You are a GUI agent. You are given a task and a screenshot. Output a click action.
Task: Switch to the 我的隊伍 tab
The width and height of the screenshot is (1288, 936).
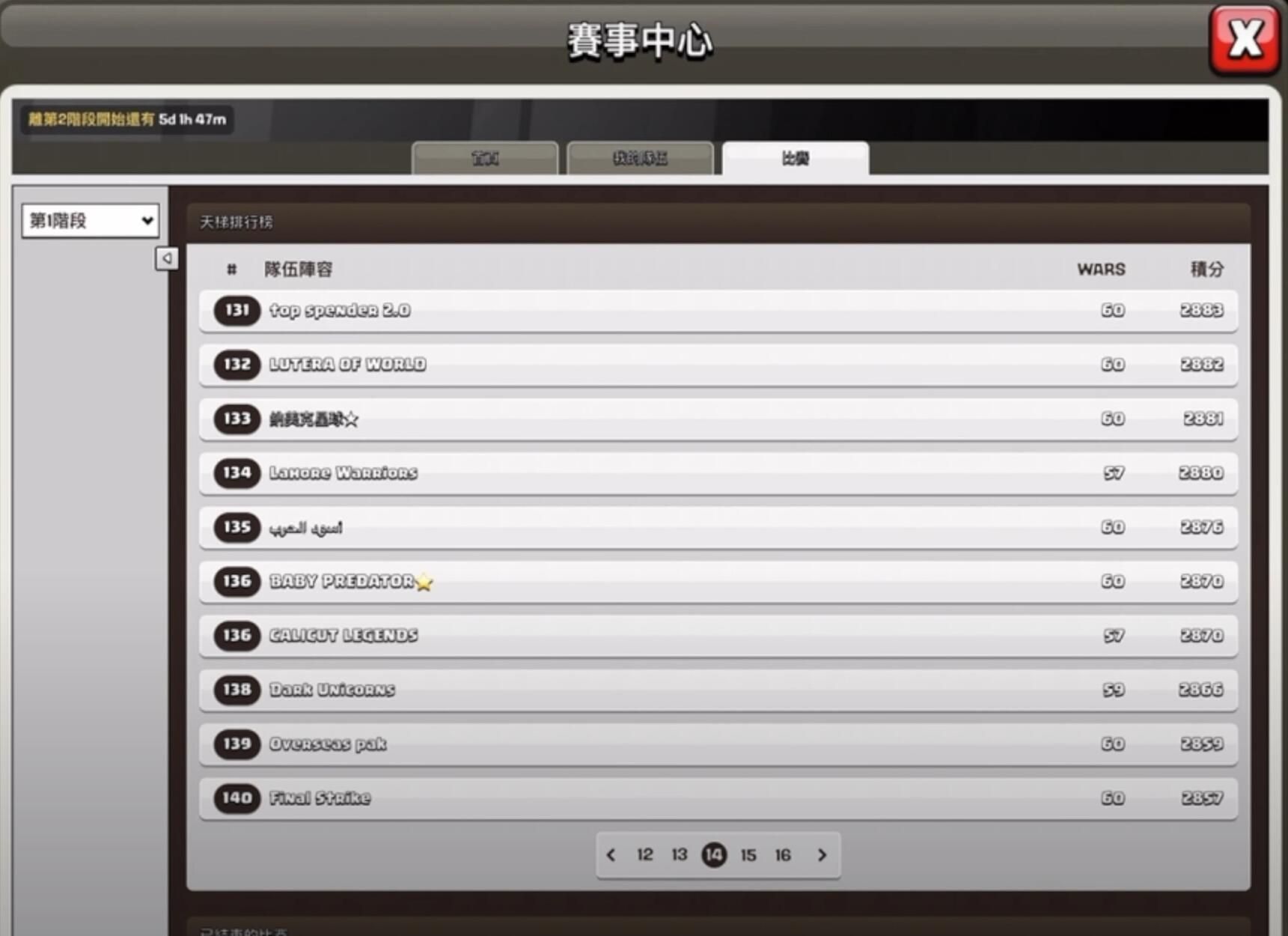point(640,158)
